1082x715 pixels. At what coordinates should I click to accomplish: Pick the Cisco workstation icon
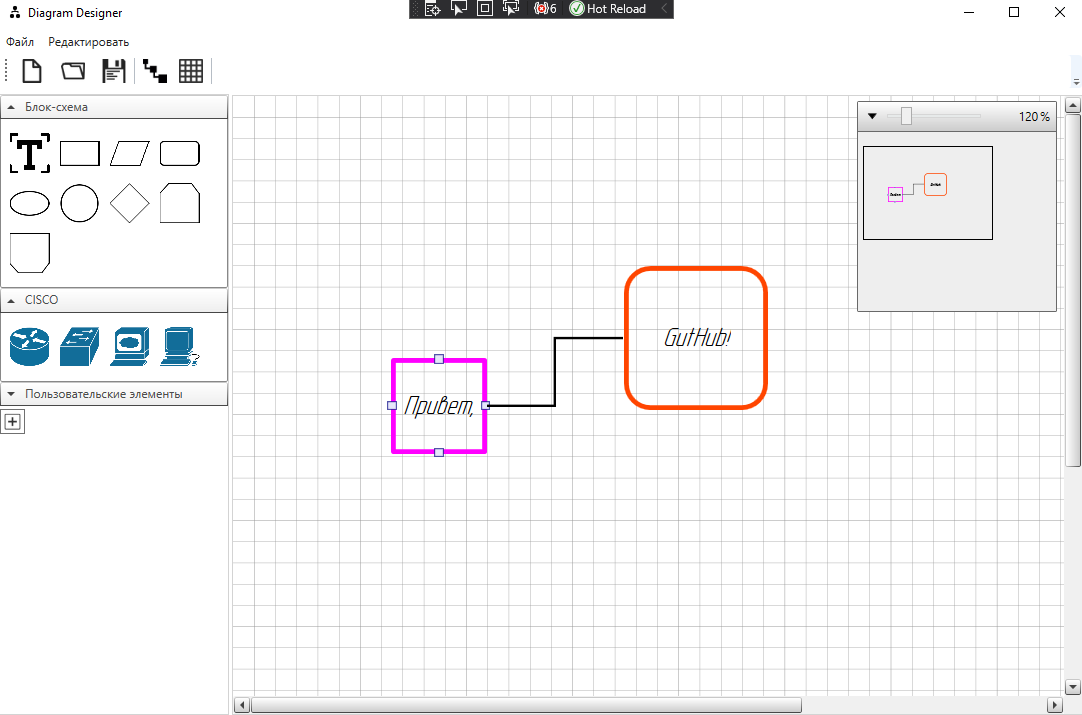click(x=179, y=346)
